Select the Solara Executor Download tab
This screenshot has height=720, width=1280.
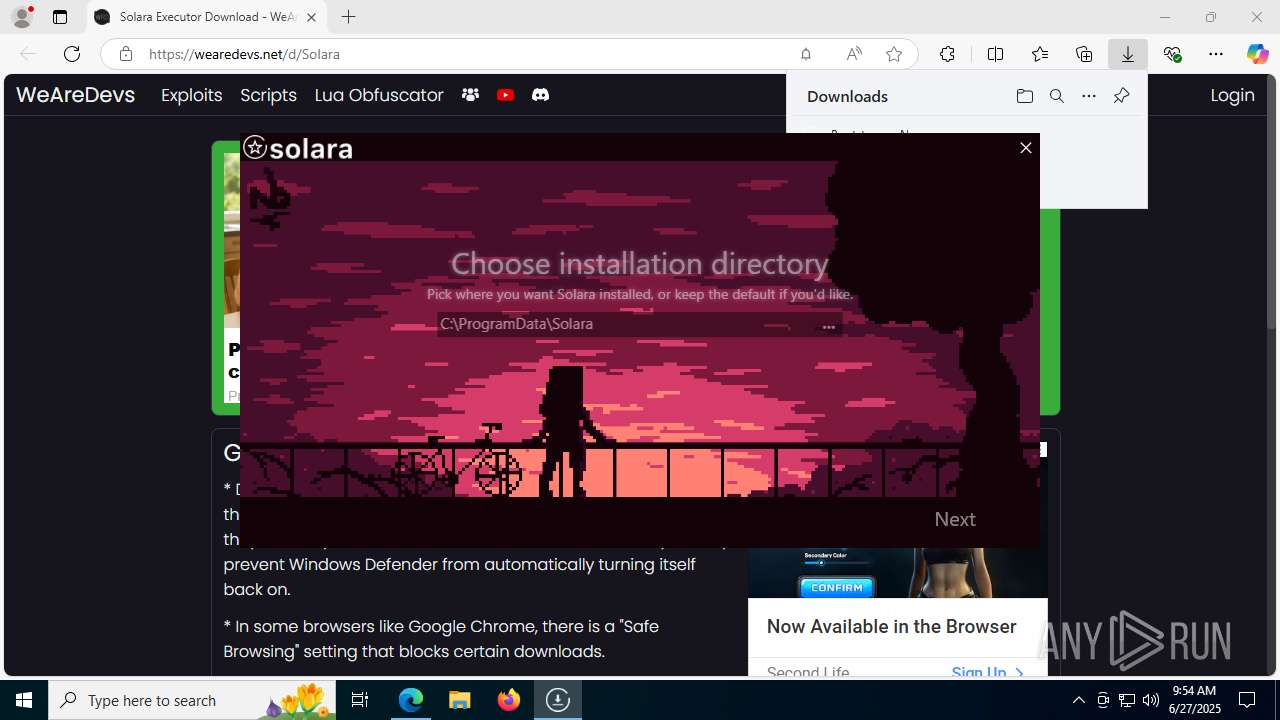point(206,17)
